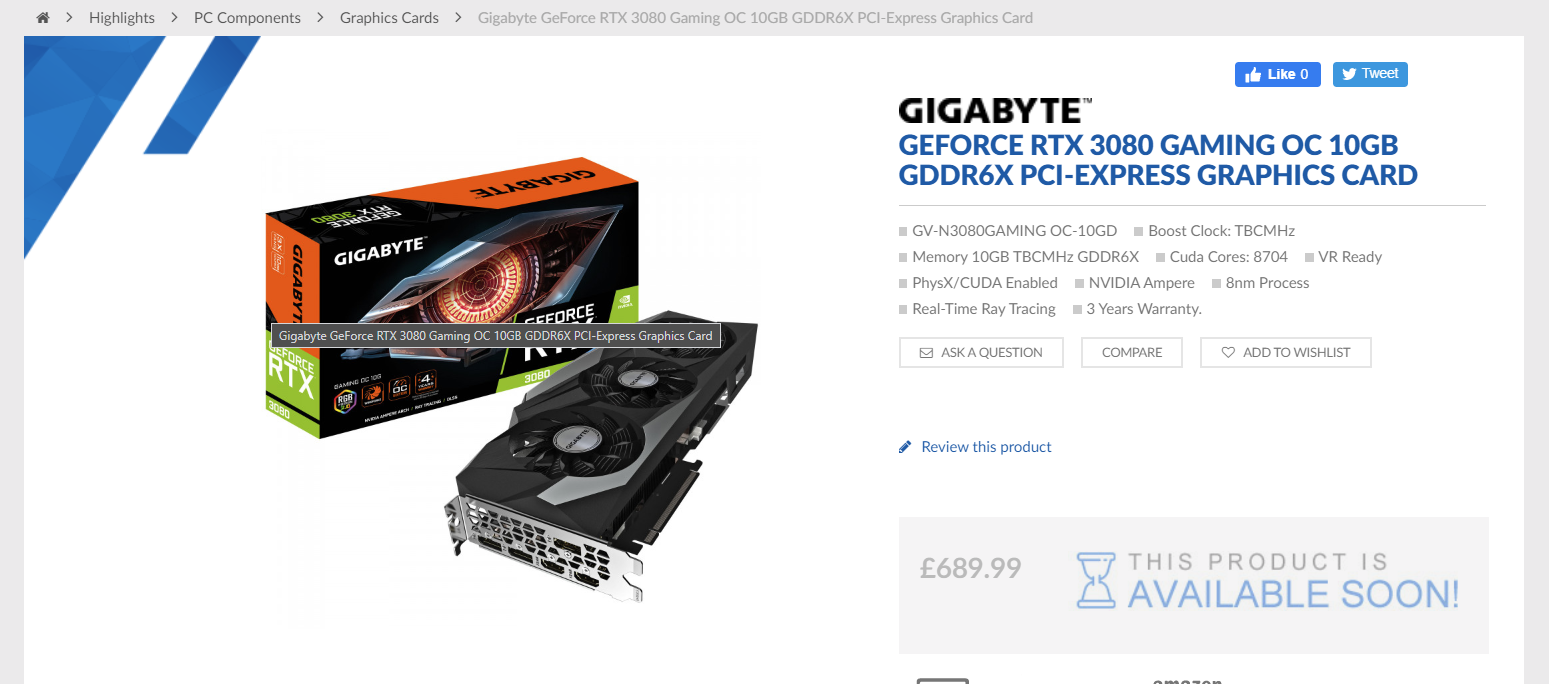Go to PC Components breadcrumb

point(247,18)
